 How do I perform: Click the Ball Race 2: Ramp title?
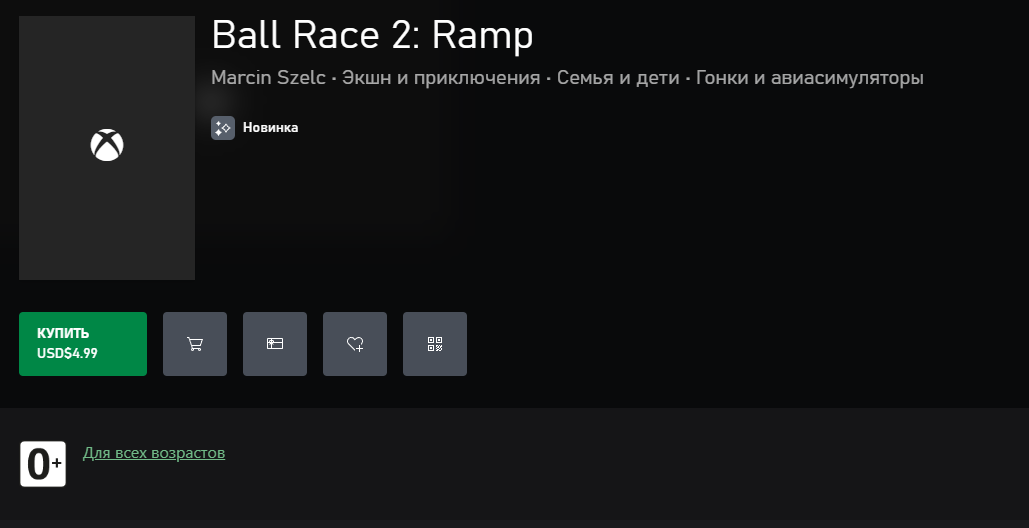tap(372, 35)
